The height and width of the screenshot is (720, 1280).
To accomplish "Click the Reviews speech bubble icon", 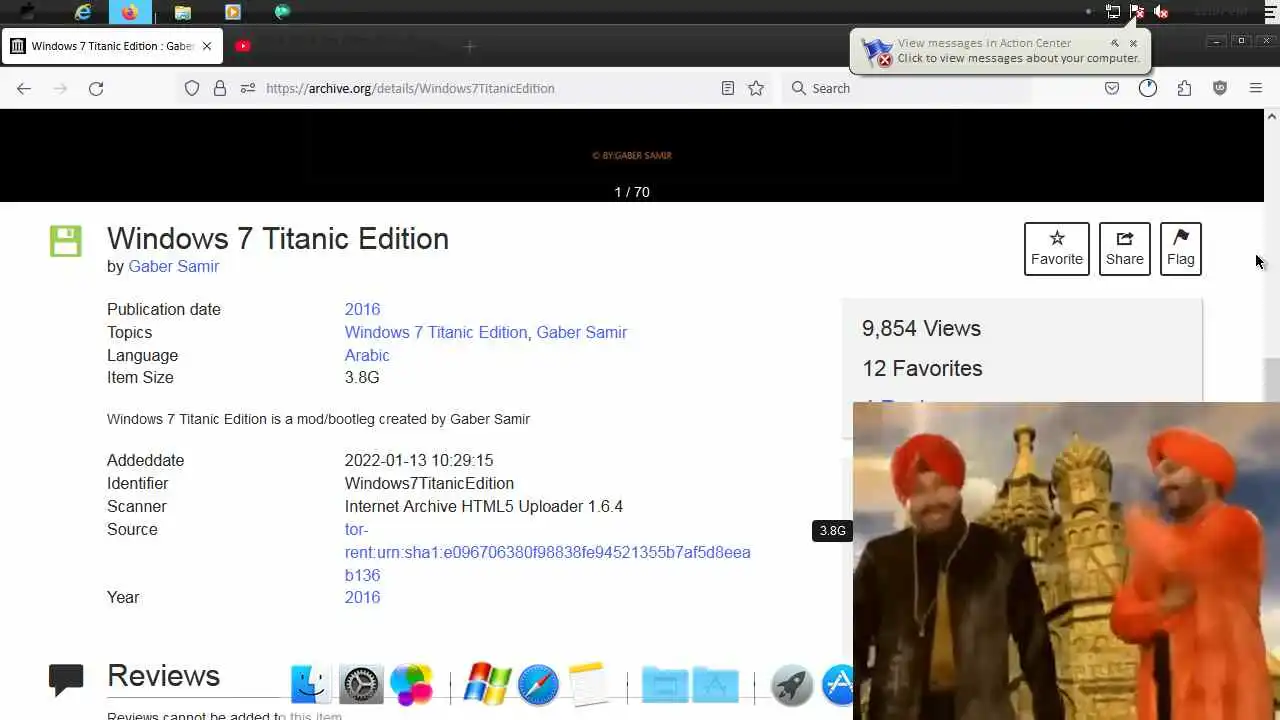I will [x=66, y=679].
